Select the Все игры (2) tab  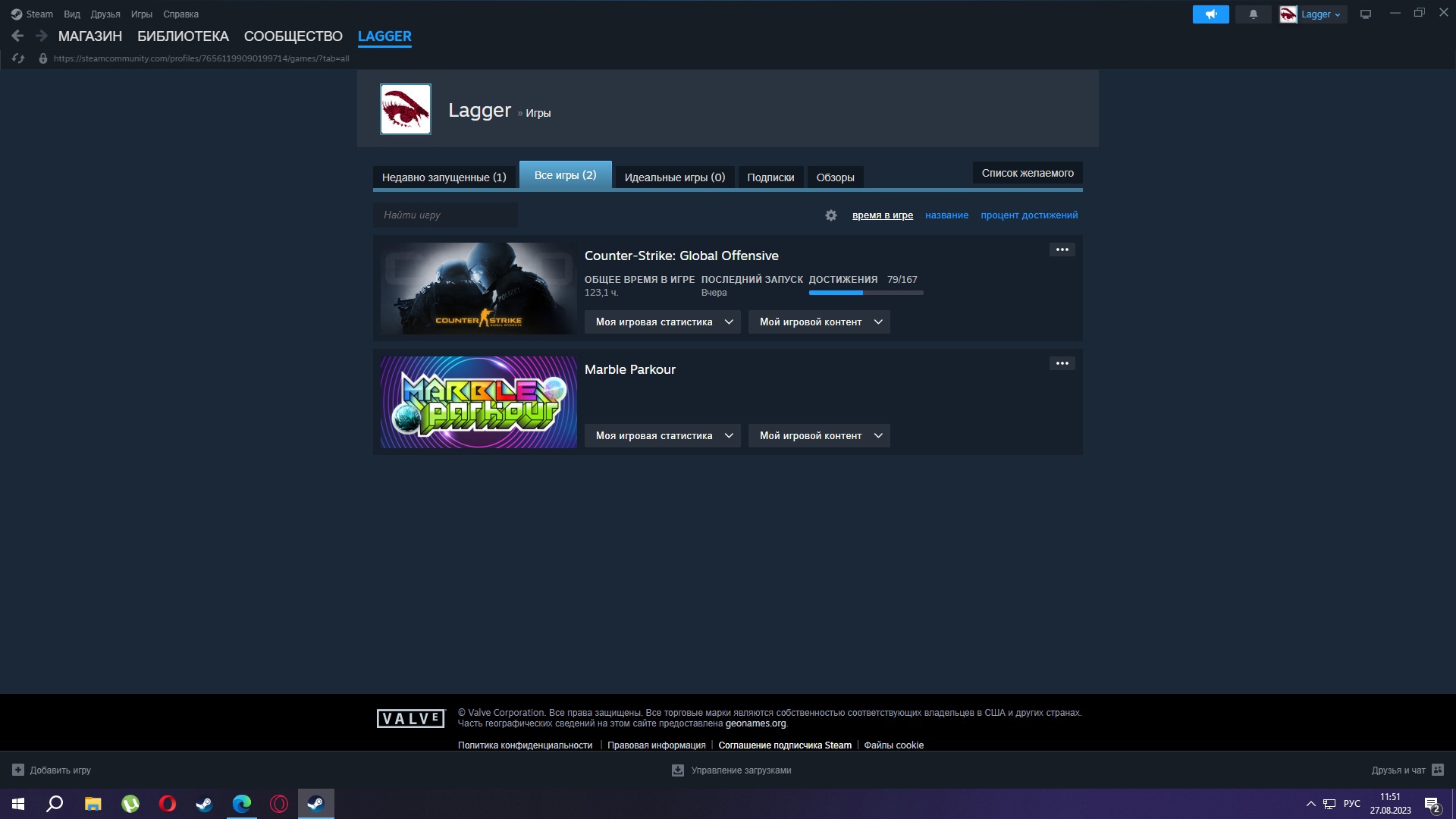click(565, 175)
